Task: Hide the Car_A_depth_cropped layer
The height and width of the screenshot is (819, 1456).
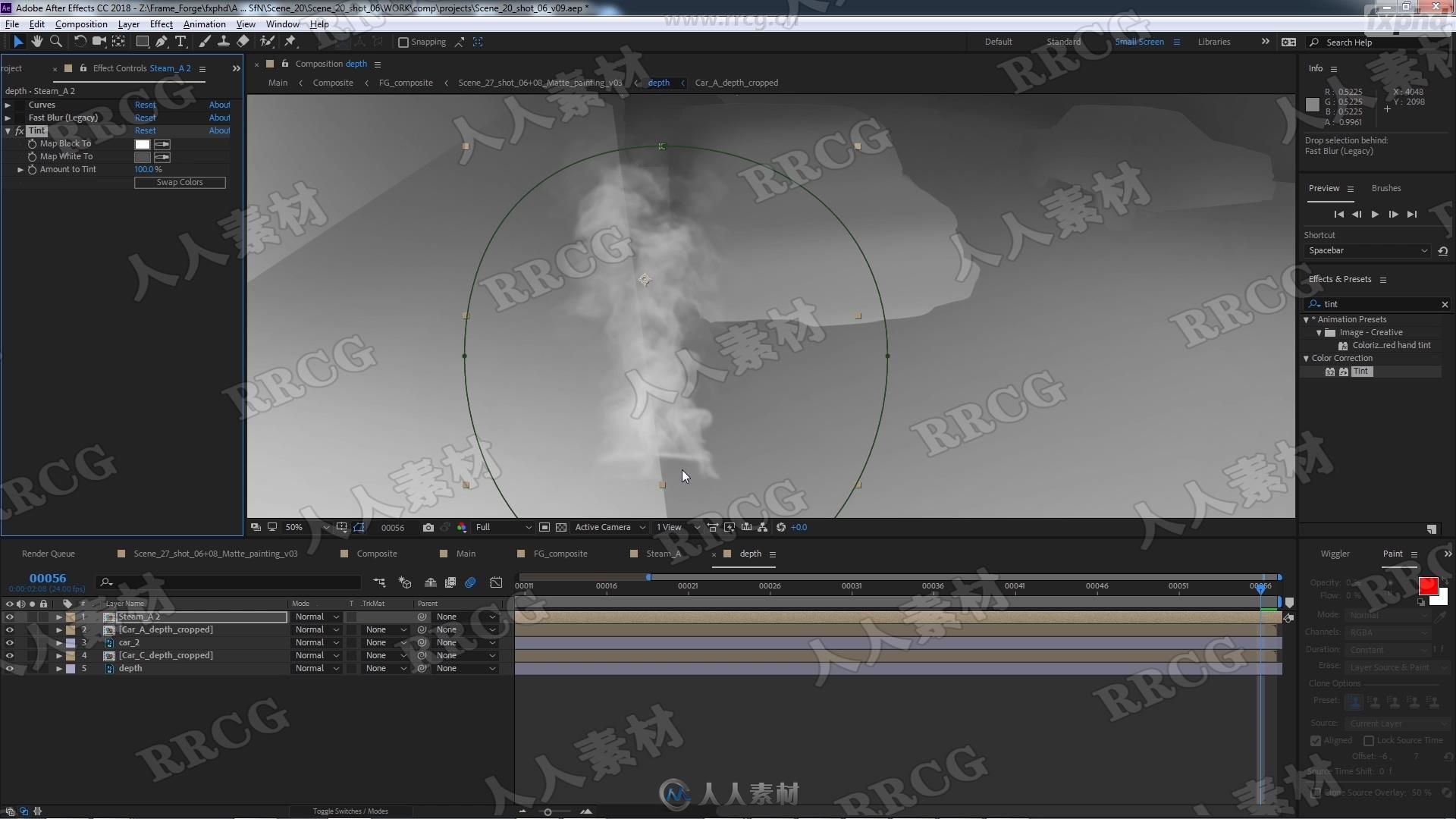Action: coord(9,630)
